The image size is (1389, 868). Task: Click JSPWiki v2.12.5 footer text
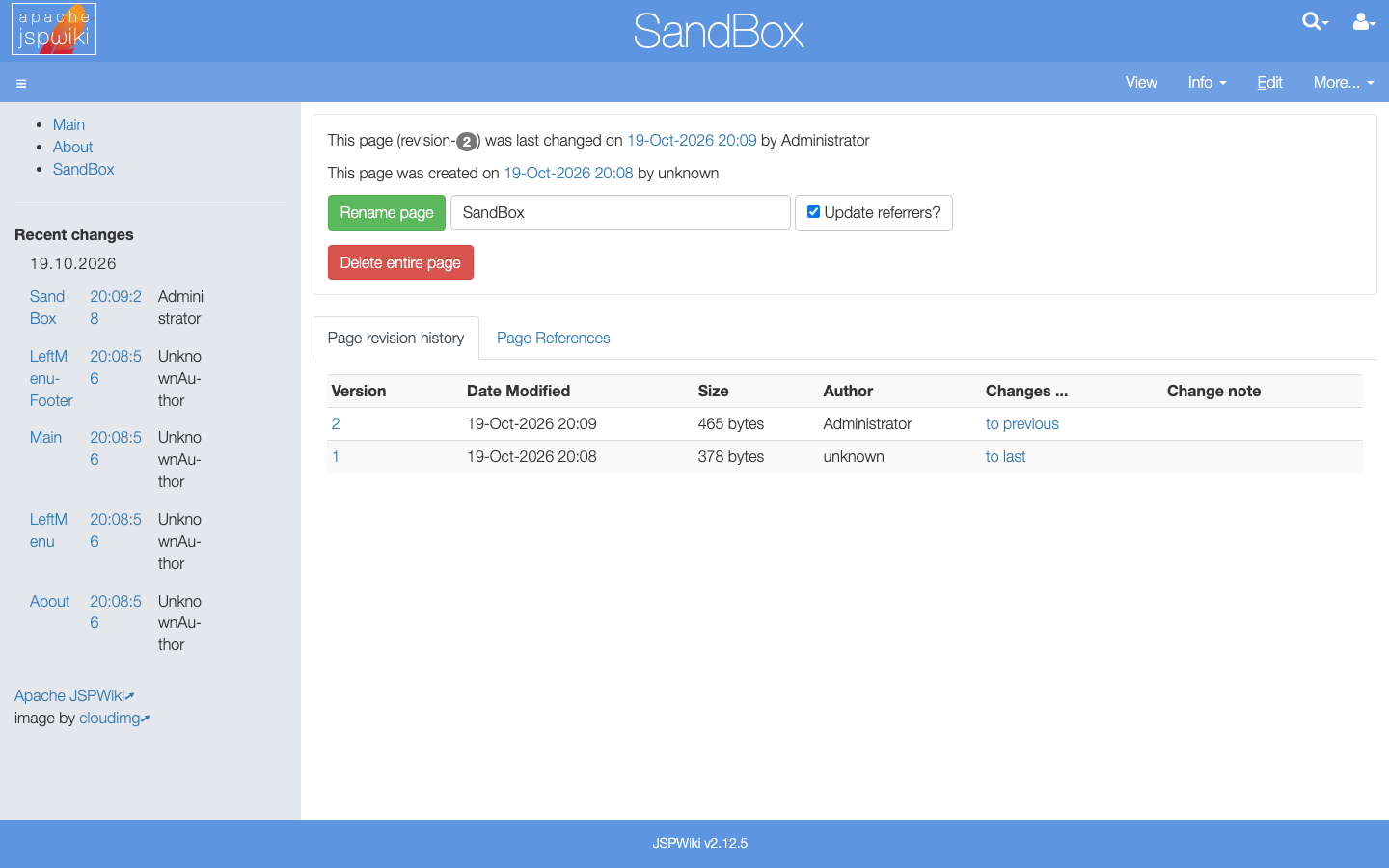point(700,843)
